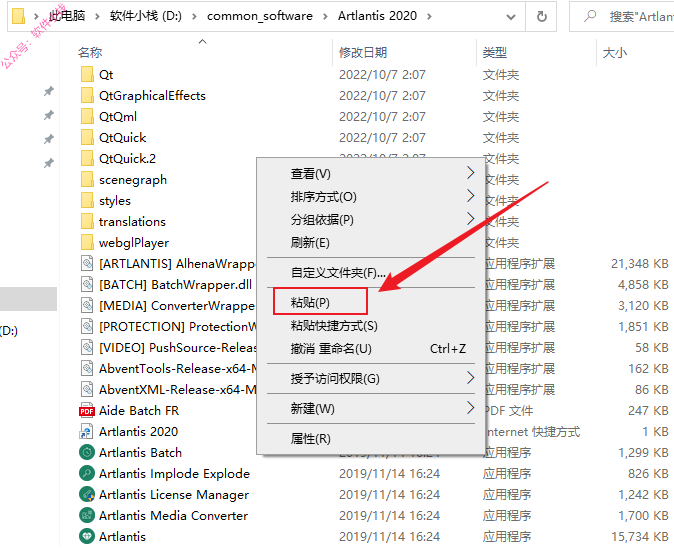Open the 新建(W) submenu
Screen dimensions: 674x550
click(x=371, y=408)
